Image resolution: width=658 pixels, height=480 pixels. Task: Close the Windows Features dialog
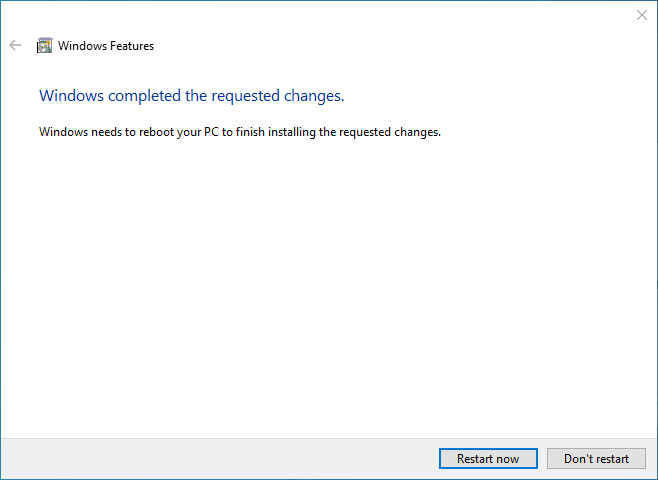pyautogui.click(x=642, y=15)
